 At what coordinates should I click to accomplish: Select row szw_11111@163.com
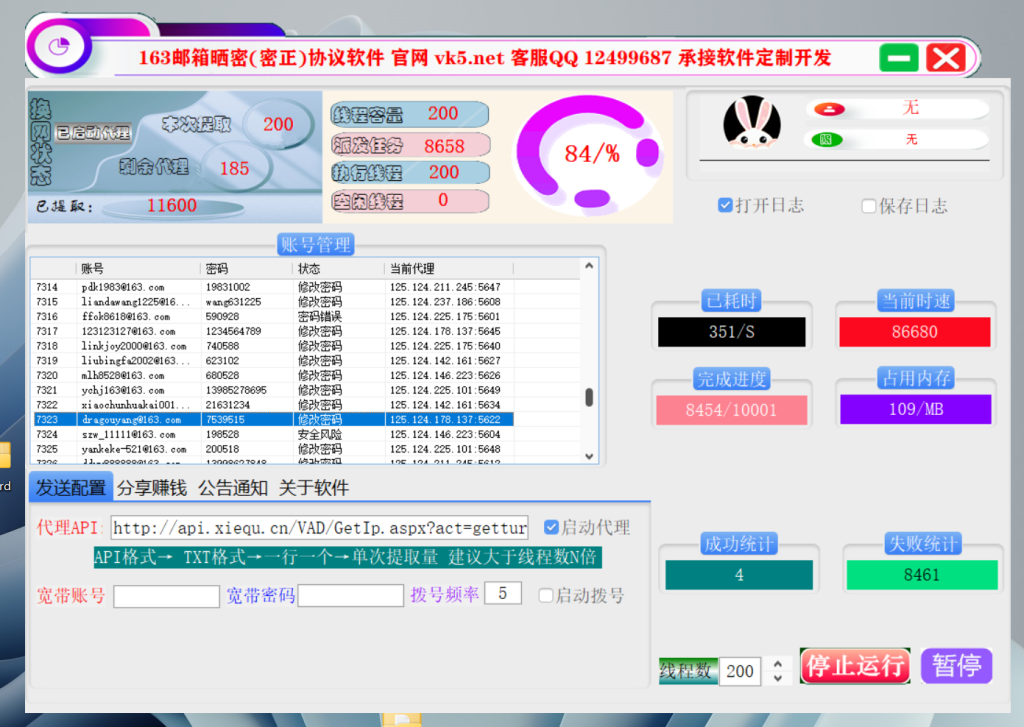coord(274,434)
